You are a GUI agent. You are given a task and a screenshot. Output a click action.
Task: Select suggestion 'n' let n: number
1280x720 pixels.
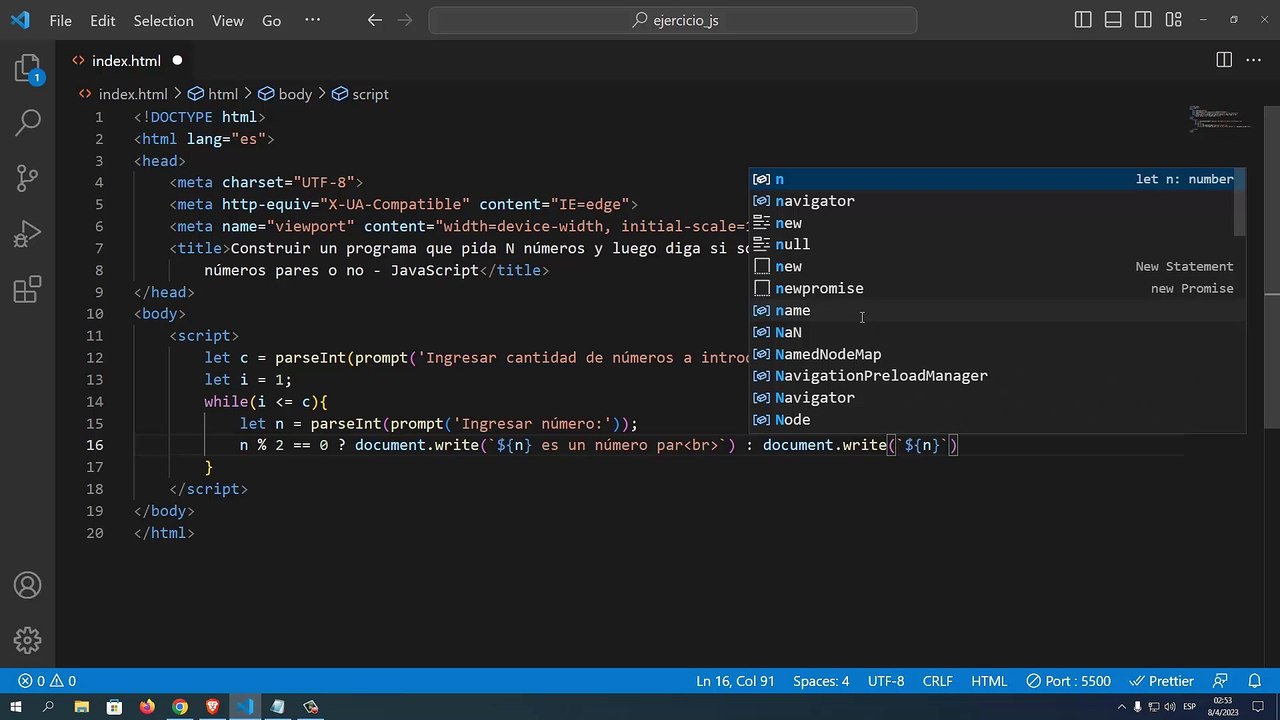(994, 179)
